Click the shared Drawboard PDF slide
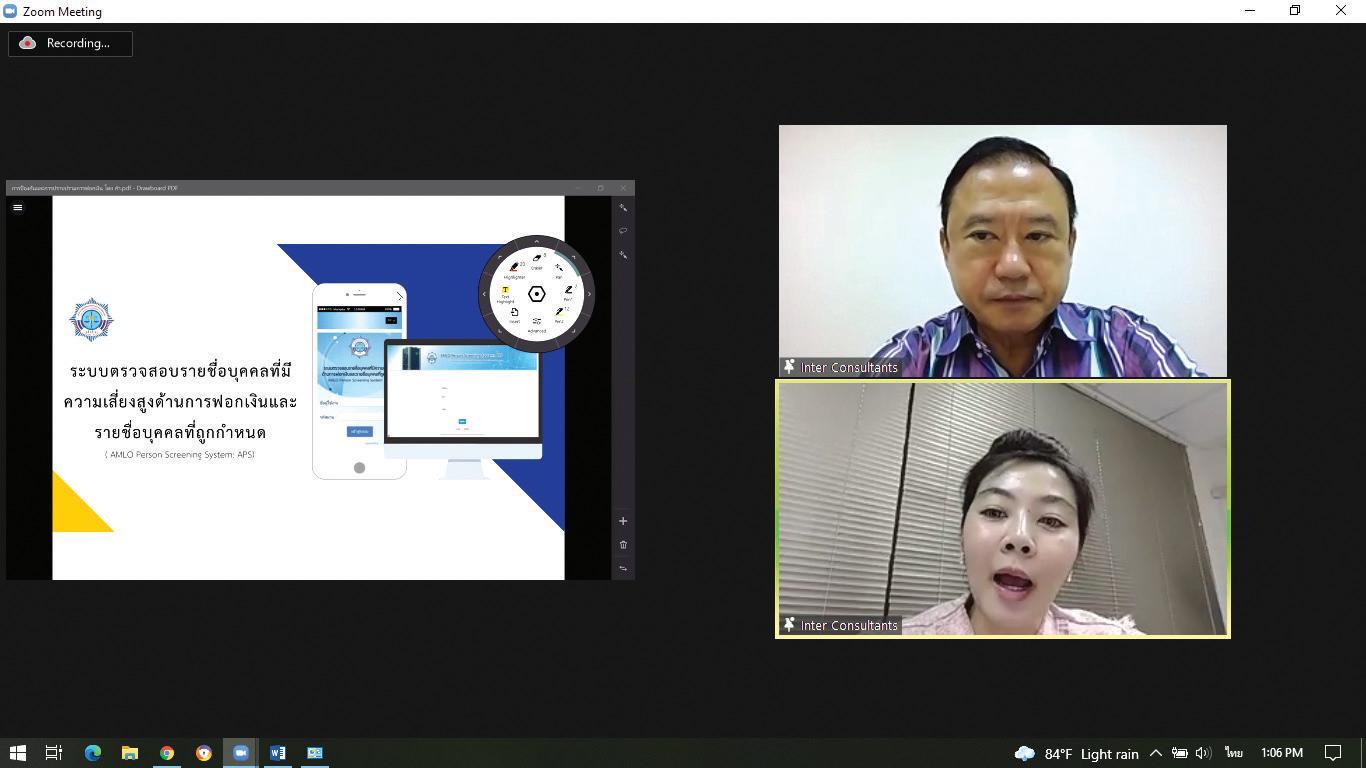The width and height of the screenshot is (1366, 768). [x=308, y=388]
